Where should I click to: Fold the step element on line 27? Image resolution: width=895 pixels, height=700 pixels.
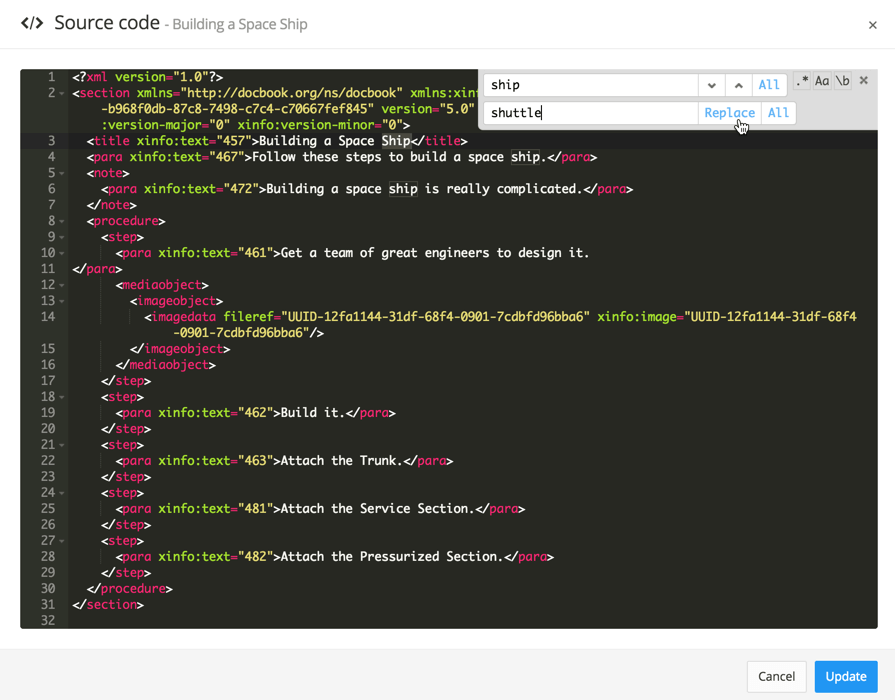62,542
